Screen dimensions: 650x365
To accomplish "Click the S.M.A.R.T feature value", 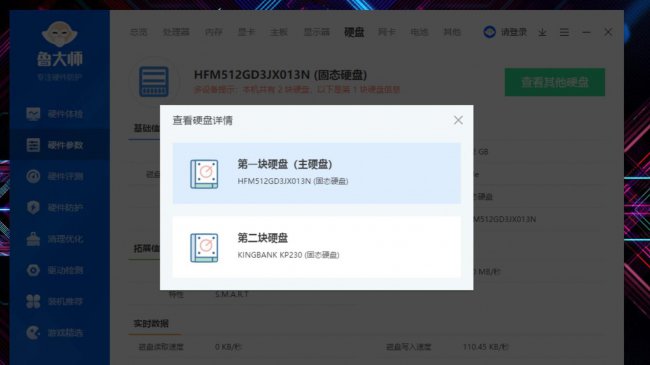I will [232, 294].
